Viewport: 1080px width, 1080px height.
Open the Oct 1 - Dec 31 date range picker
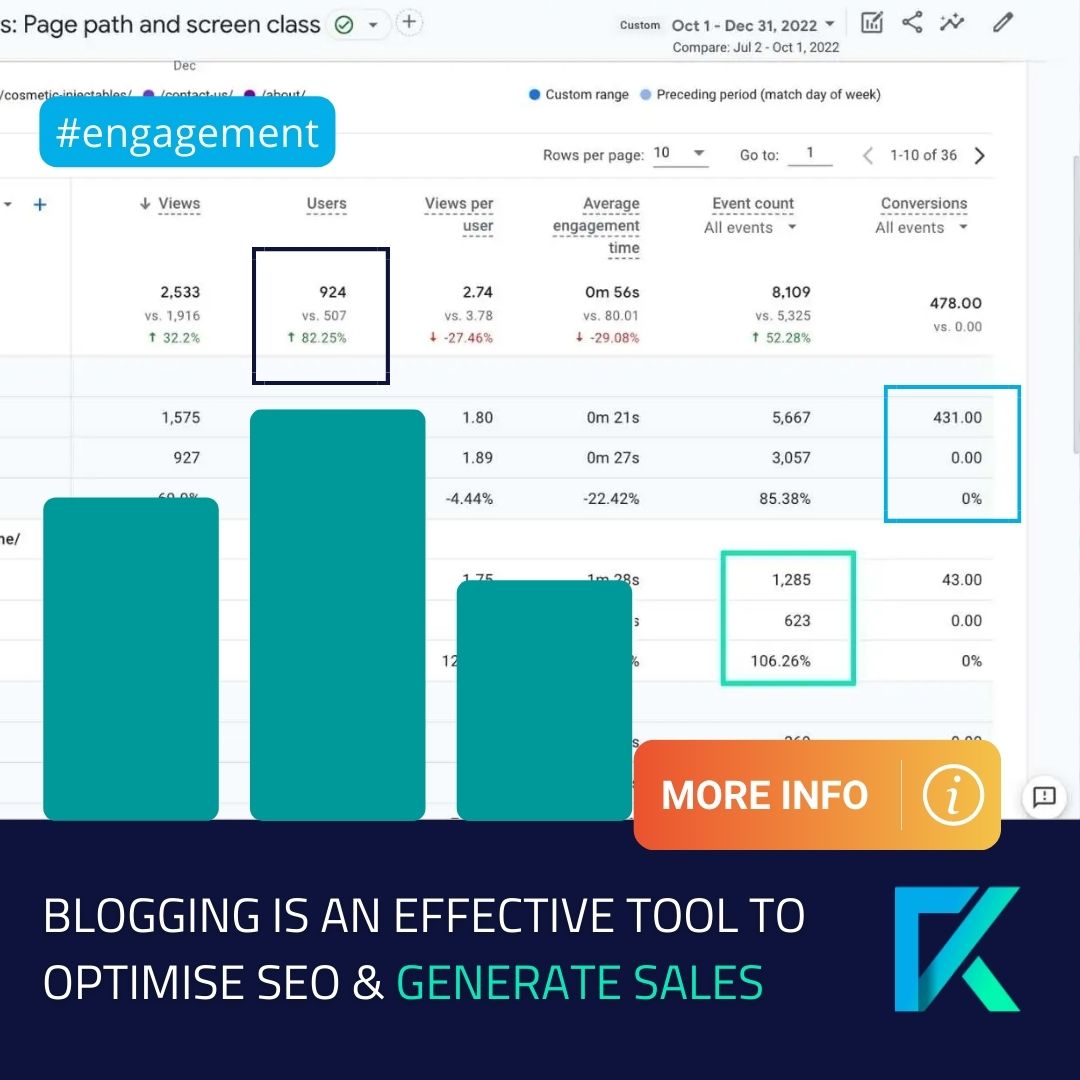(x=750, y=25)
